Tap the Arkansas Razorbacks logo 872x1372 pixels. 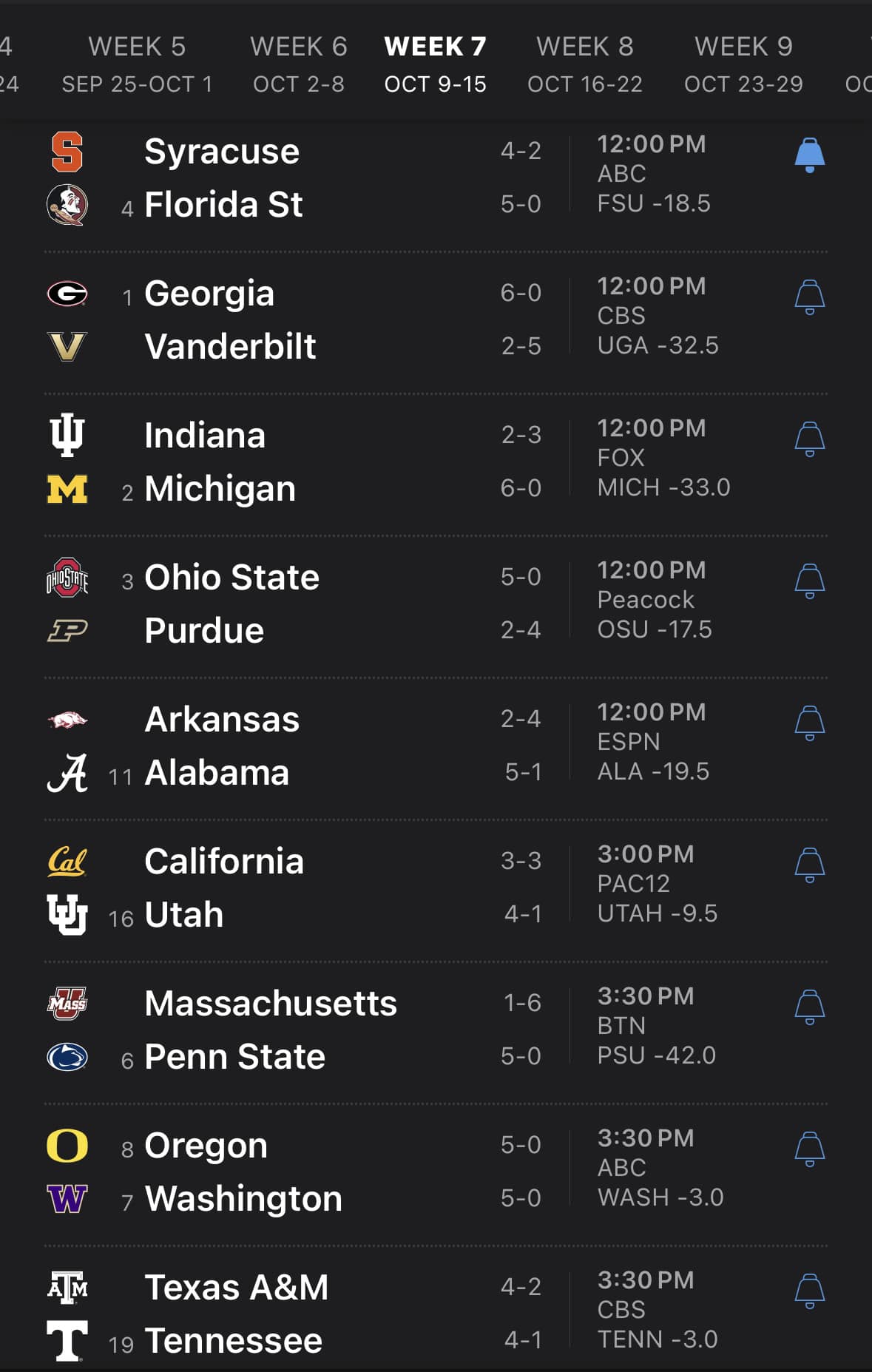67,720
